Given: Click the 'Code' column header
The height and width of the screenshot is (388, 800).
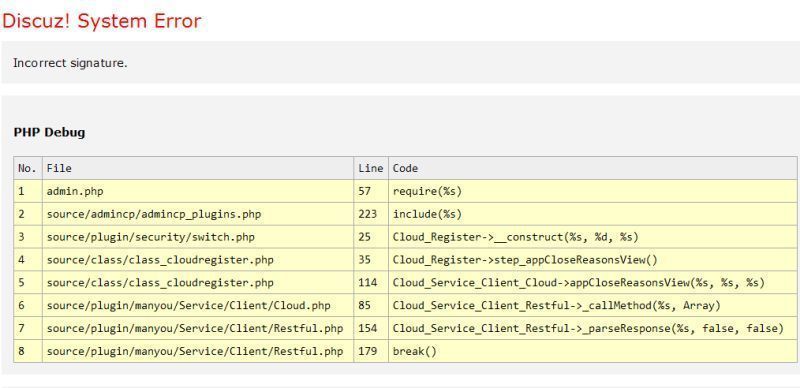Looking at the screenshot, I should (x=593, y=168).
